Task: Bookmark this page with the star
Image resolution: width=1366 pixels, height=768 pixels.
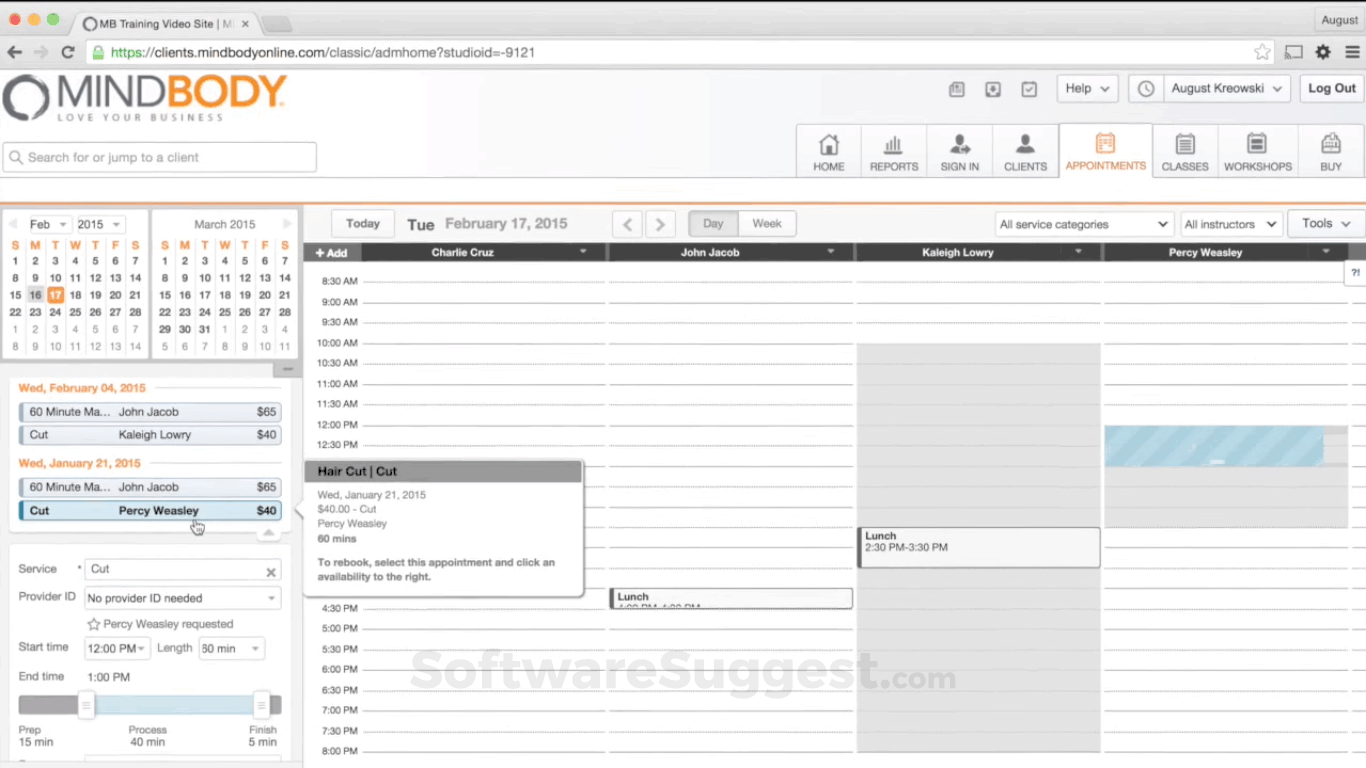Action: 1262,52
